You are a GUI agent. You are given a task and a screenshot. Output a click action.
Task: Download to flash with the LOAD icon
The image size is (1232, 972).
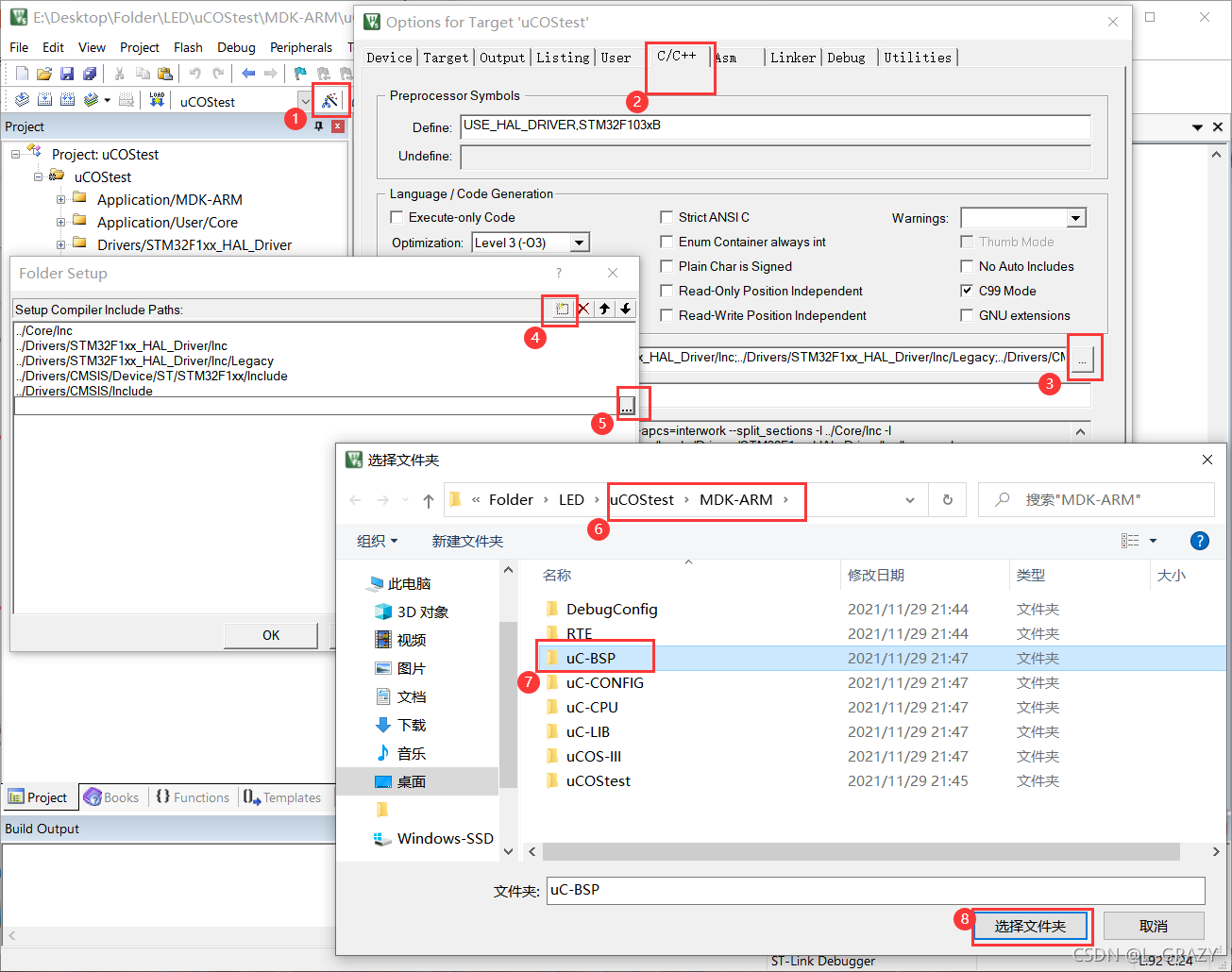[x=158, y=100]
